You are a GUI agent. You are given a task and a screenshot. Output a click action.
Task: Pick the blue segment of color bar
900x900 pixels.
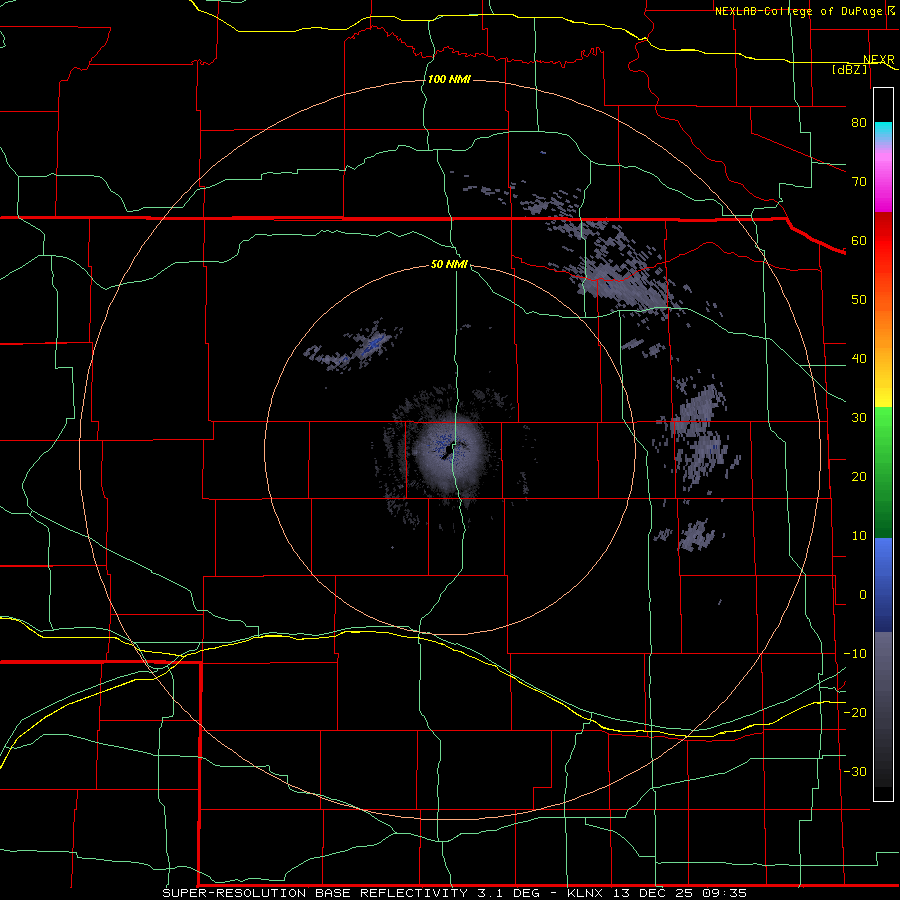[883, 584]
